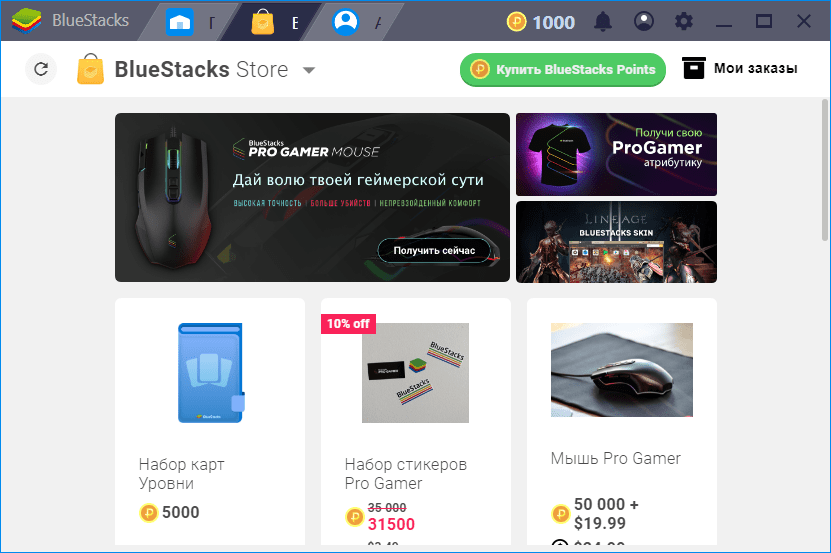Open the Мои заказы link

(755, 68)
